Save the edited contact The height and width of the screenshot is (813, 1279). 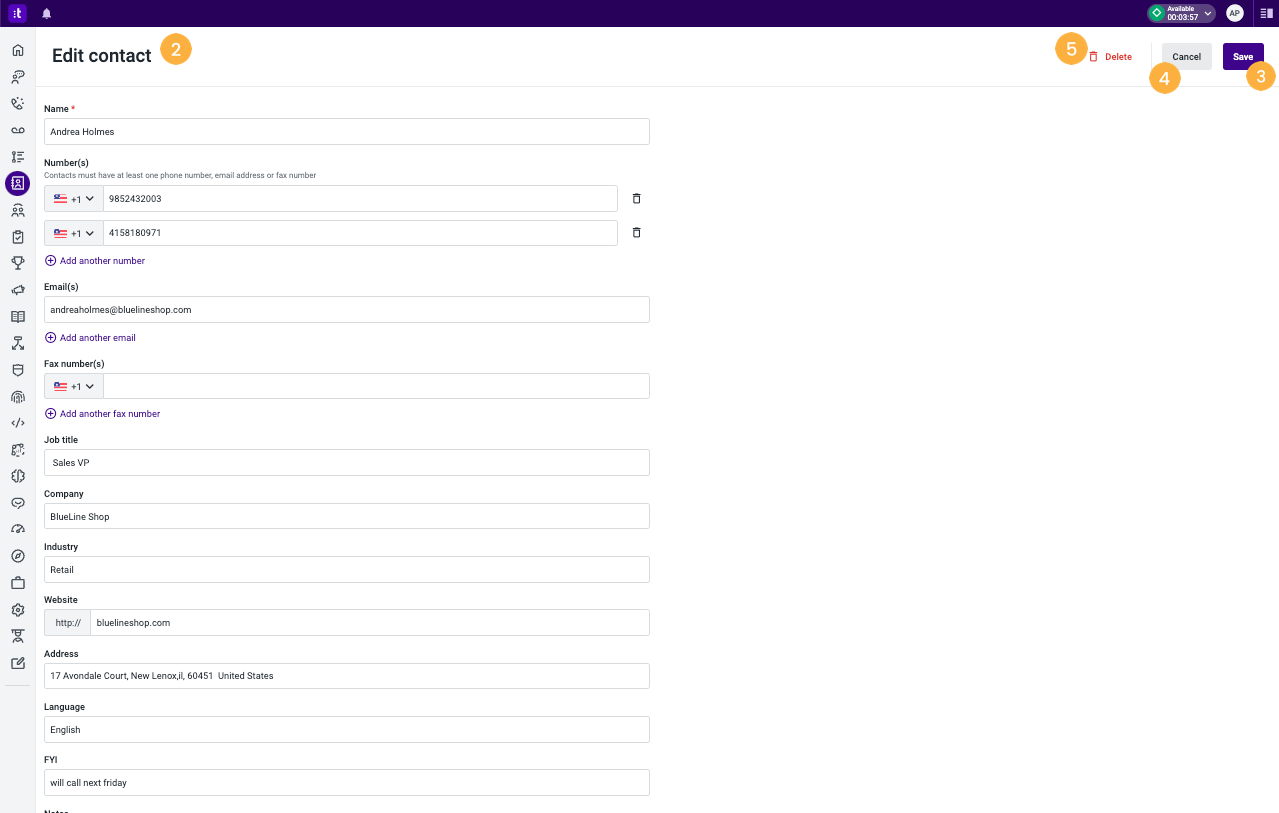(x=1242, y=56)
